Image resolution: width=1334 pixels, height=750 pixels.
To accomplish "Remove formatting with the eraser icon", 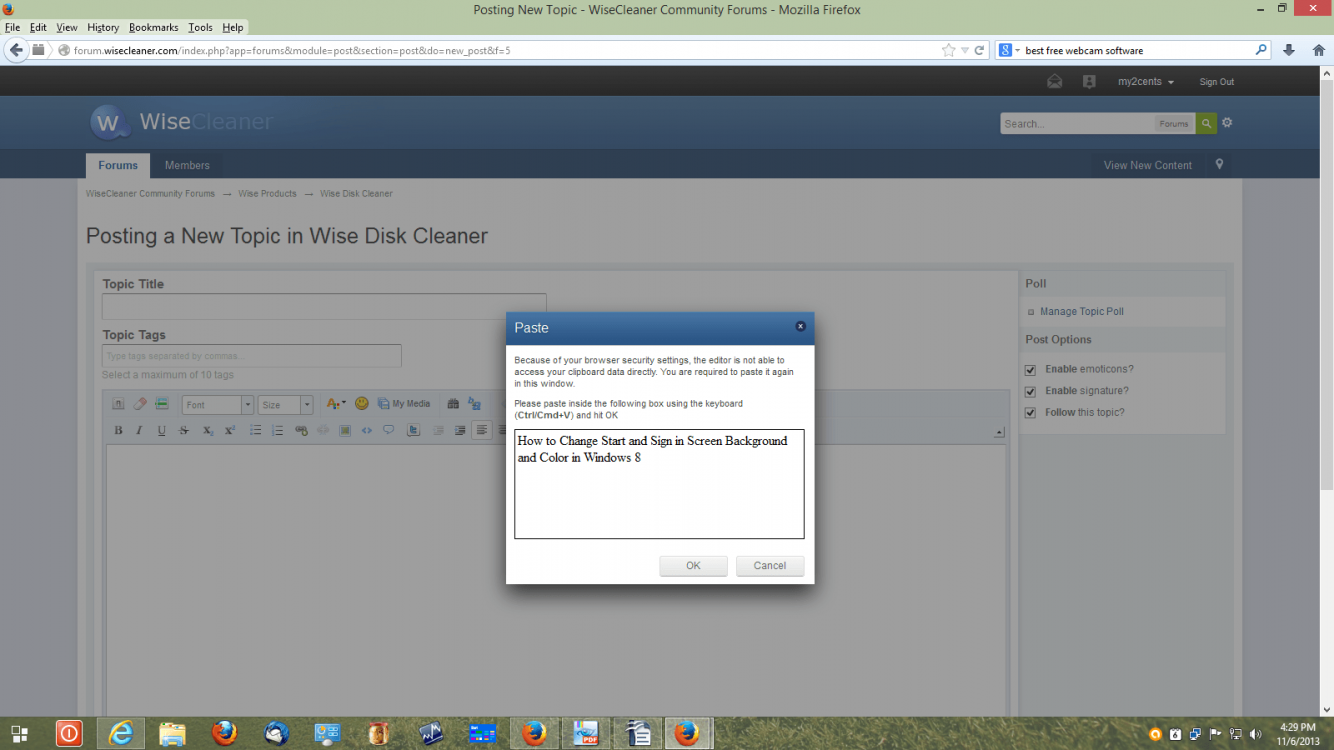I will coord(140,404).
